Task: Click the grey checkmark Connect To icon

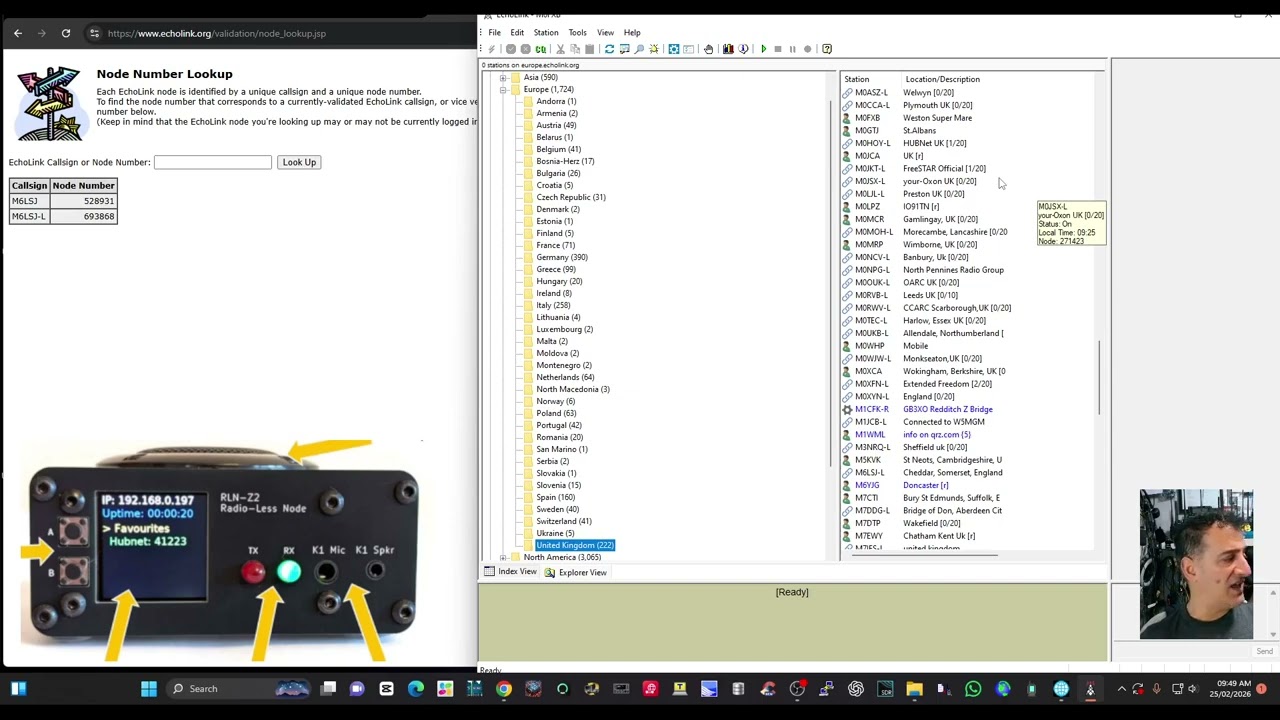Action: 511,49
